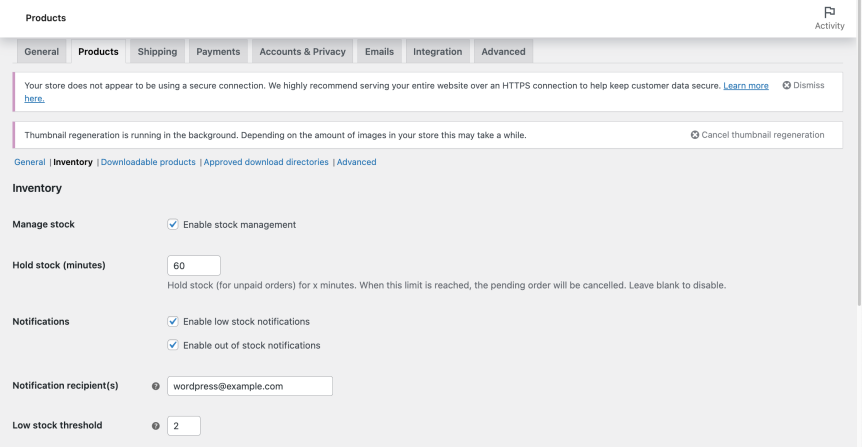Image resolution: width=862 pixels, height=447 pixels.
Task: Click help icon beside Notification recipient(s)
Action: [155, 386]
